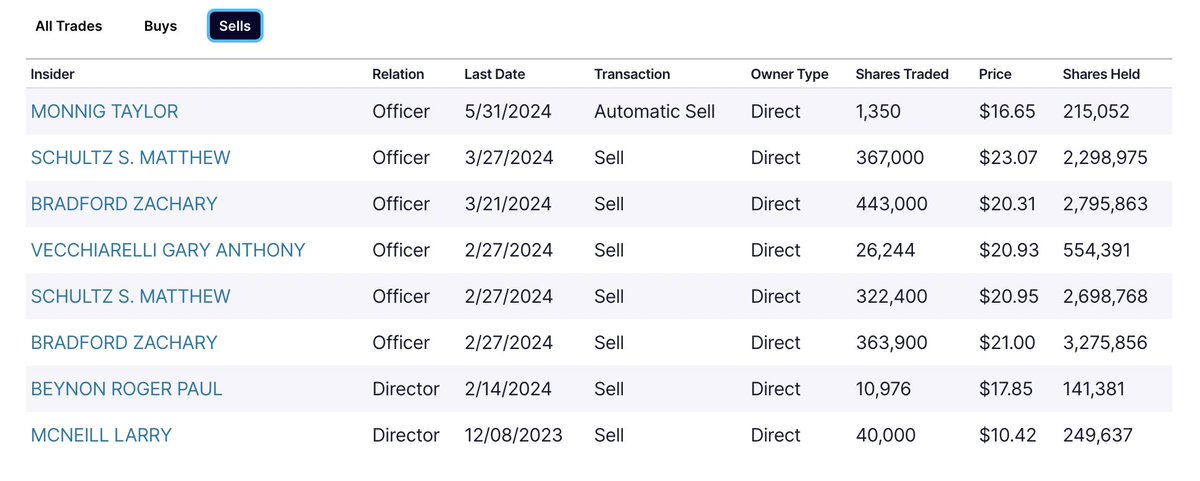Open the MONNIG TAYLOR insider link
Image resolution: width=1200 pixels, height=481 pixels.
(104, 111)
